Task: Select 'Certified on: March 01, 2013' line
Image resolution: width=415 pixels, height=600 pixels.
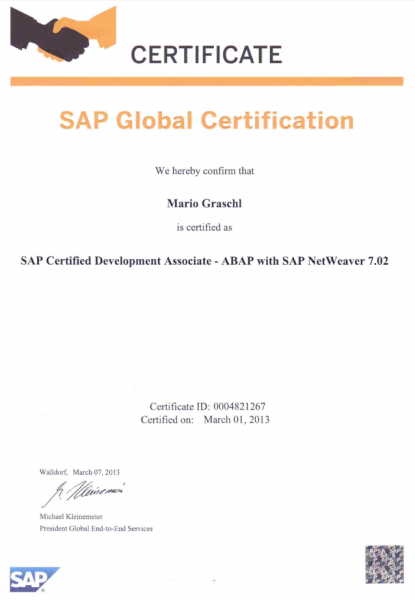Action: (205, 420)
